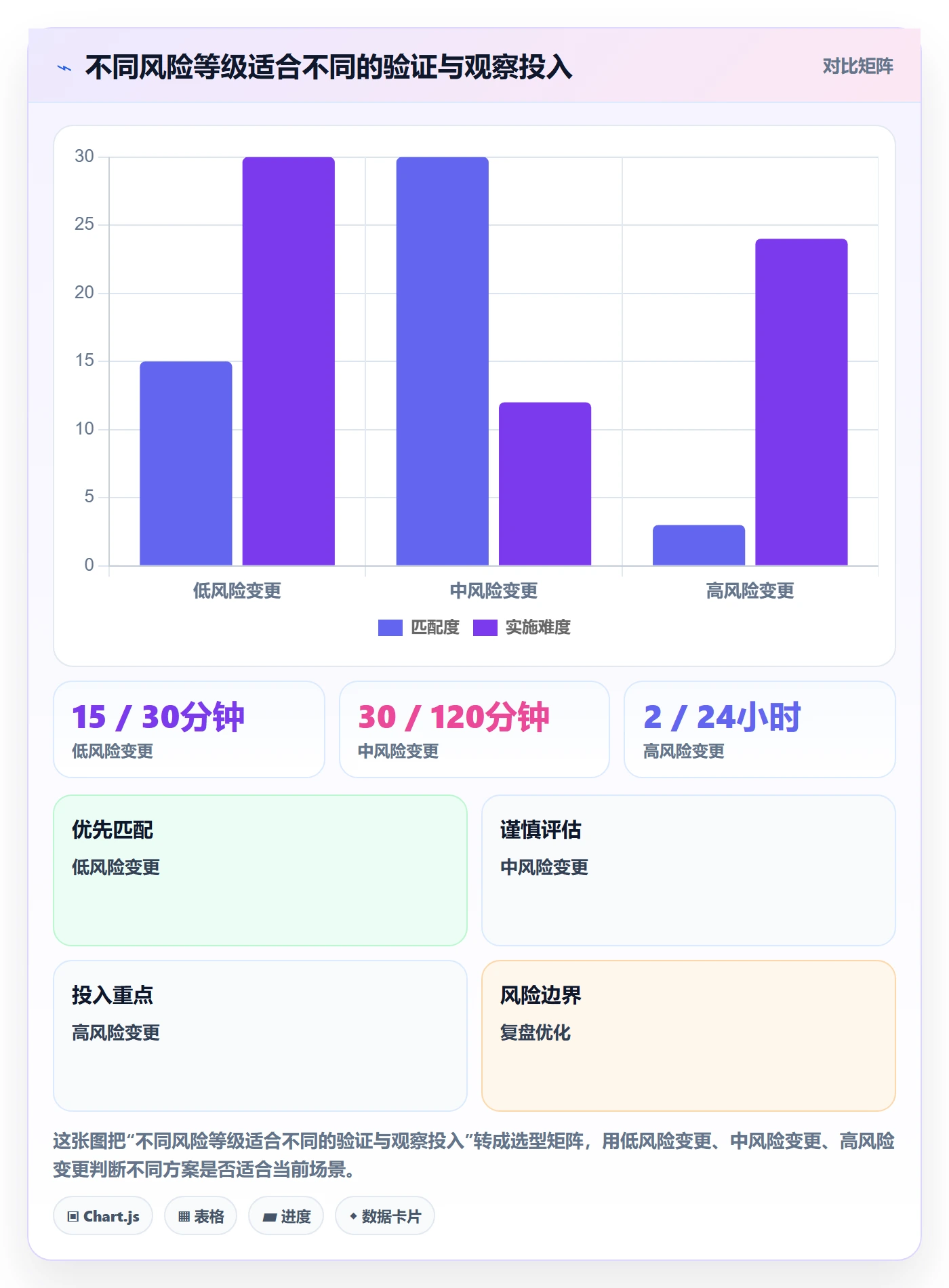
Task: Select the 匹配度 bar for 低风险变更
Action: (x=186, y=463)
